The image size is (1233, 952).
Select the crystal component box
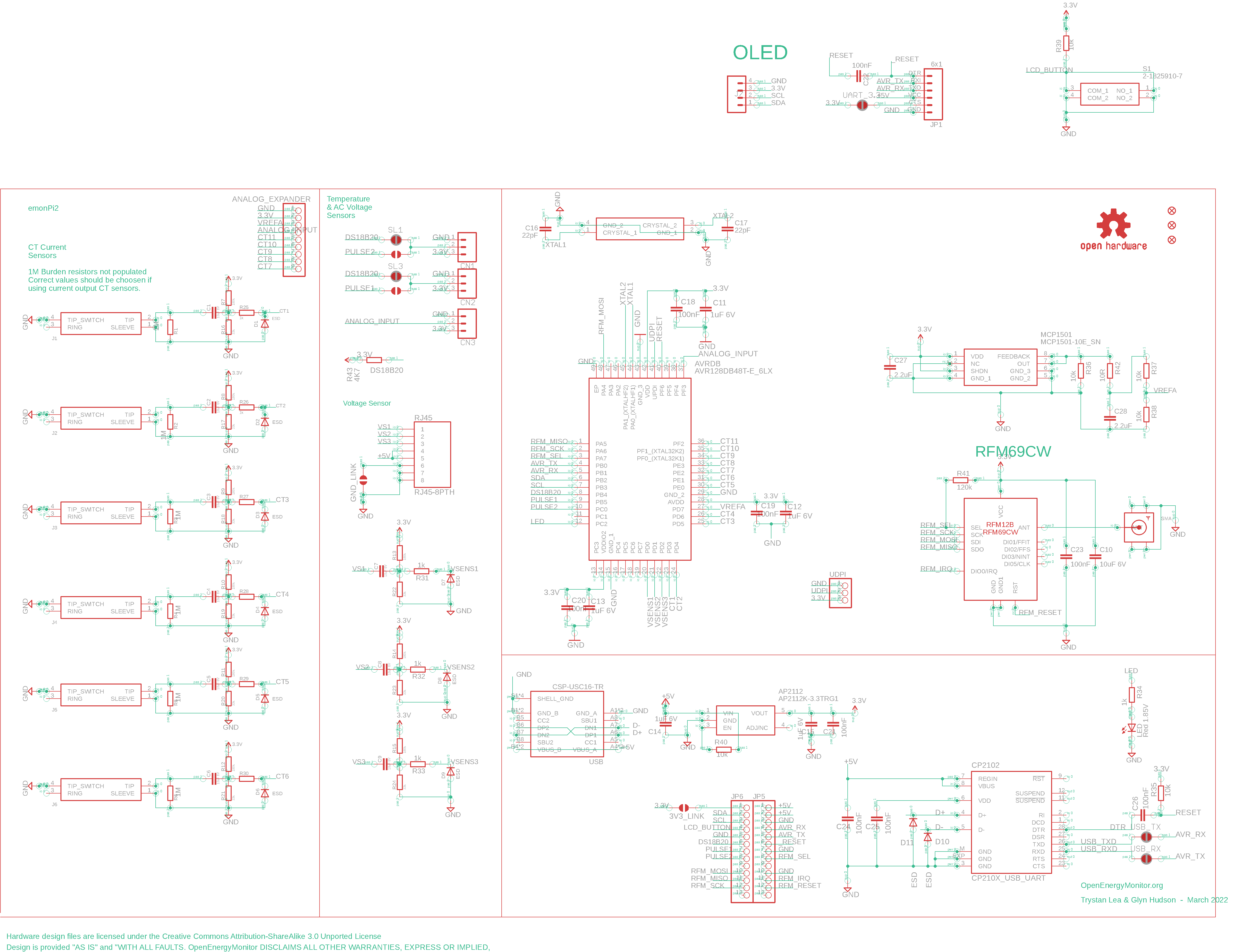(x=640, y=229)
